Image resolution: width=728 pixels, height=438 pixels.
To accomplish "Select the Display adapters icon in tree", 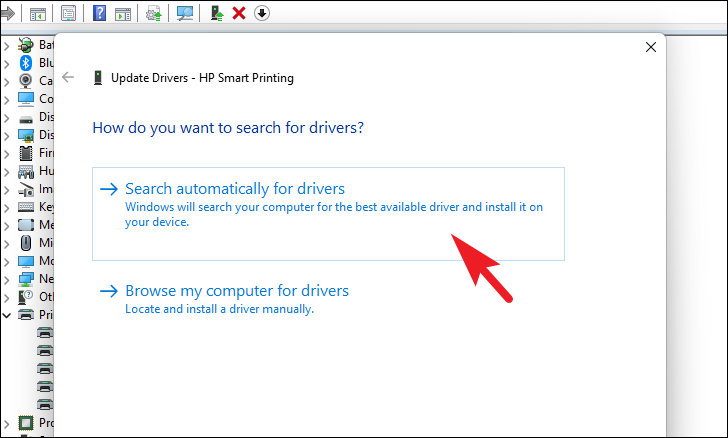I will click(x=26, y=135).
